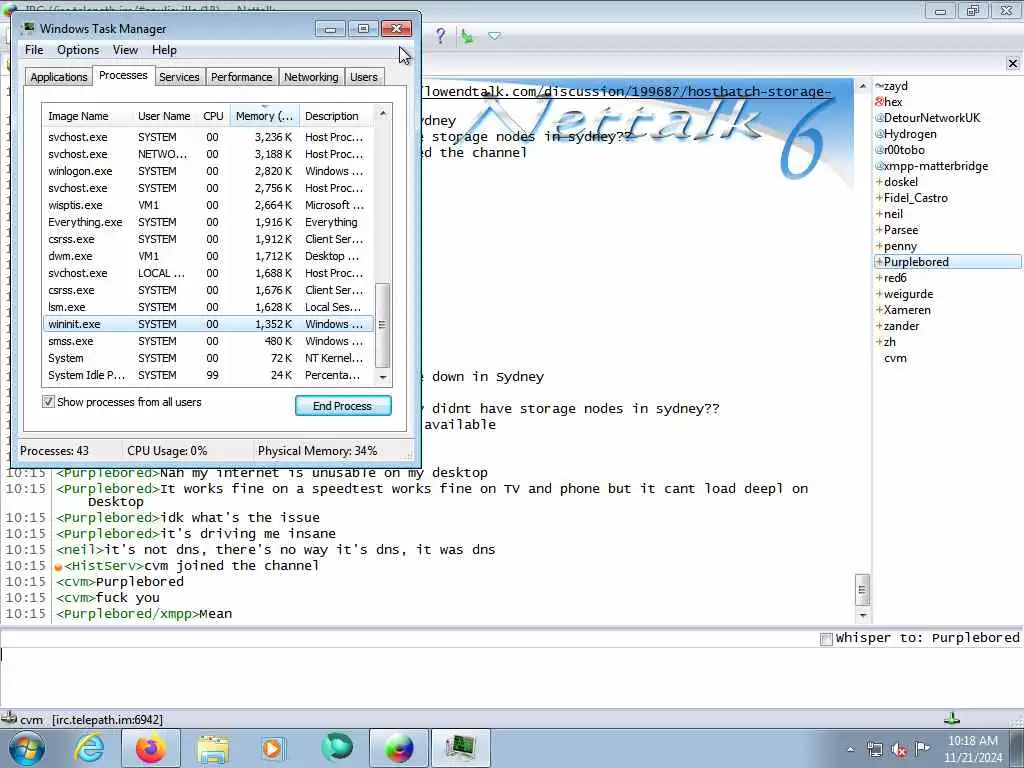Switch to Firefox on the taskbar
The image size is (1024, 768).
(x=150, y=748)
